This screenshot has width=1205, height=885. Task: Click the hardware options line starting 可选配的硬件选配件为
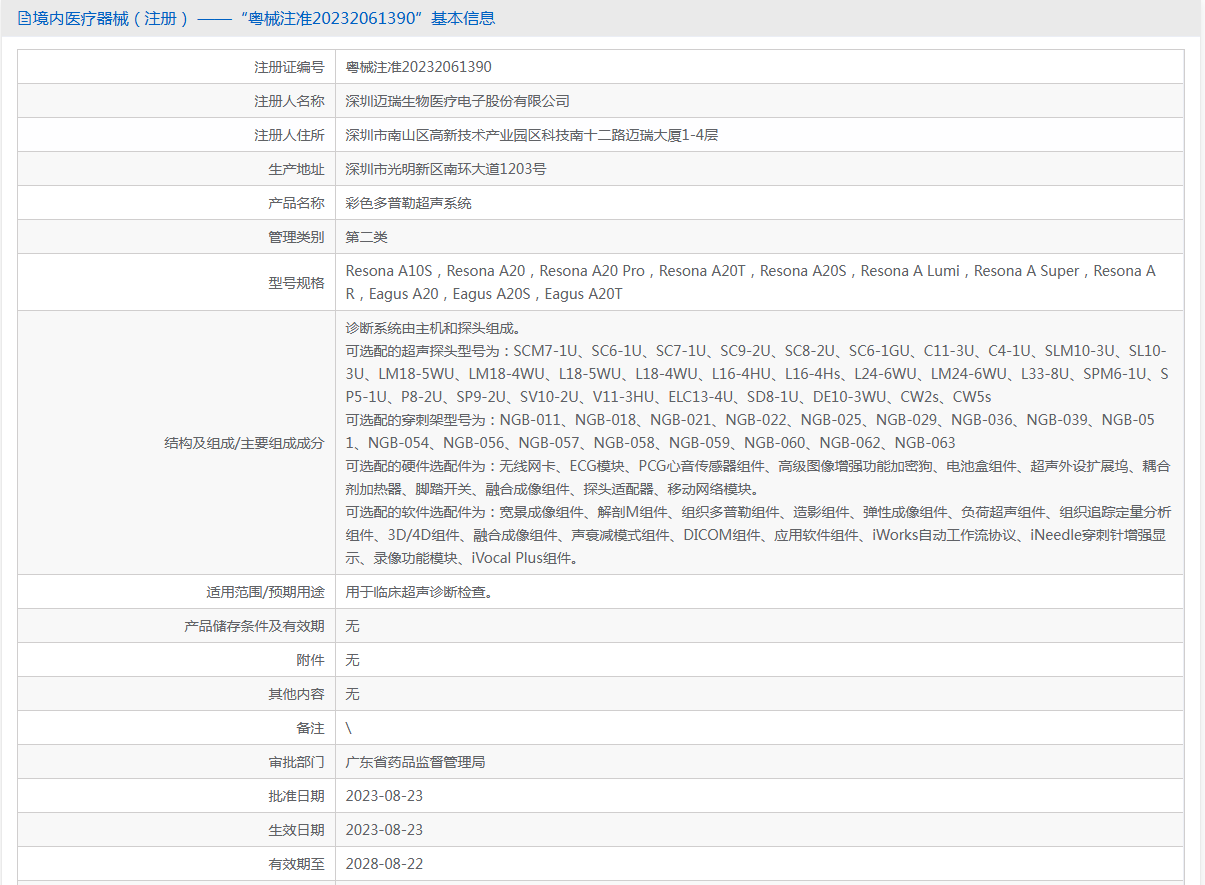[758, 477]
